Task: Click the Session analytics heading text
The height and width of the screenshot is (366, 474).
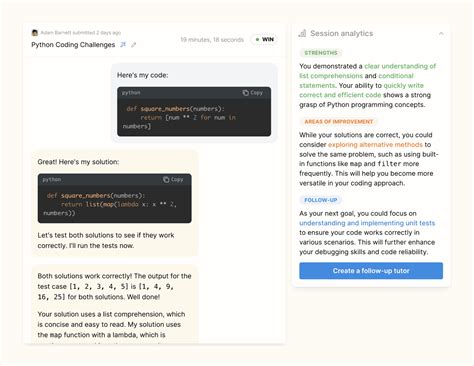Action: click(342, 33)
